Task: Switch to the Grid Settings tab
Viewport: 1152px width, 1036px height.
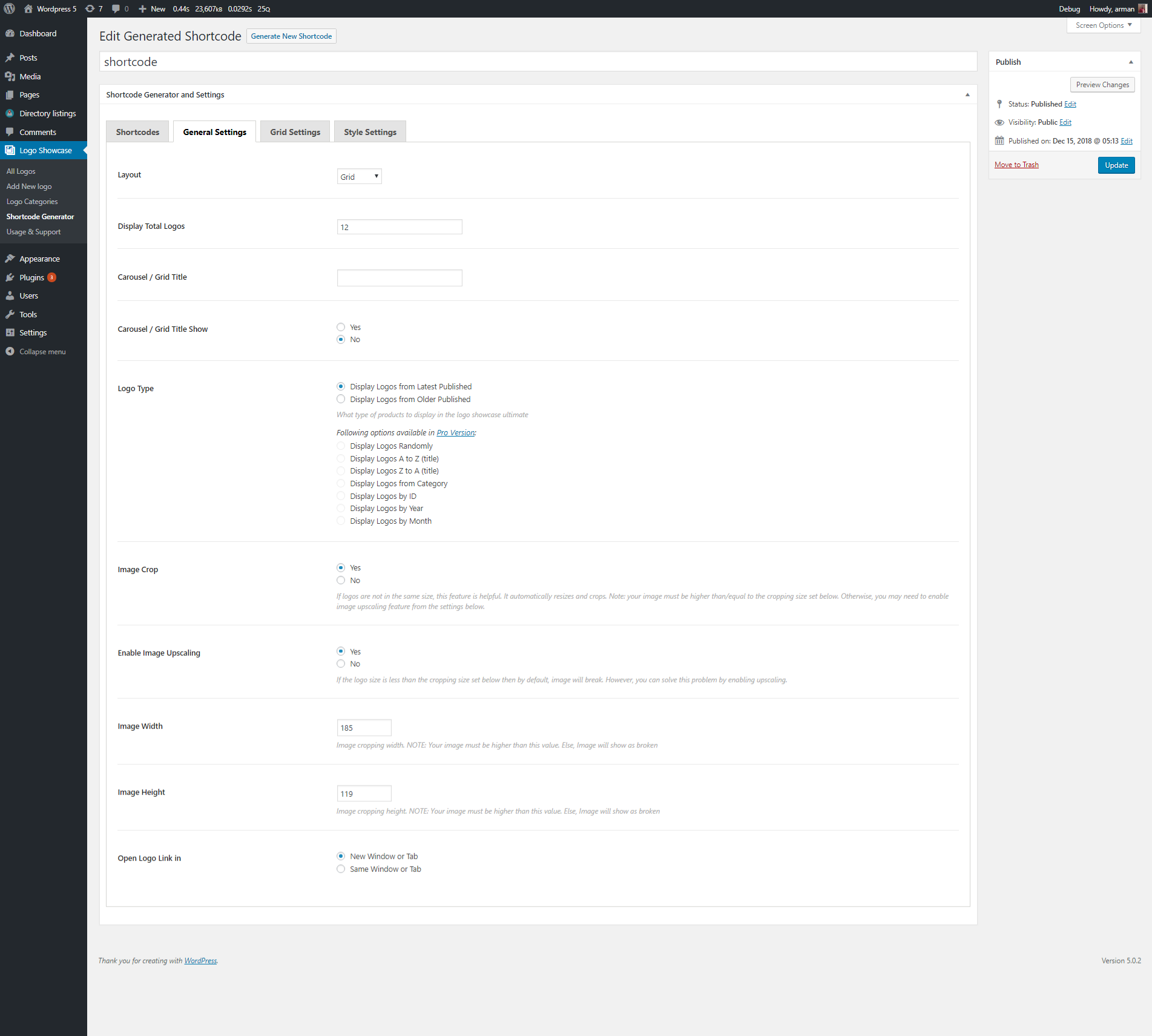Action: coord(295,132)
